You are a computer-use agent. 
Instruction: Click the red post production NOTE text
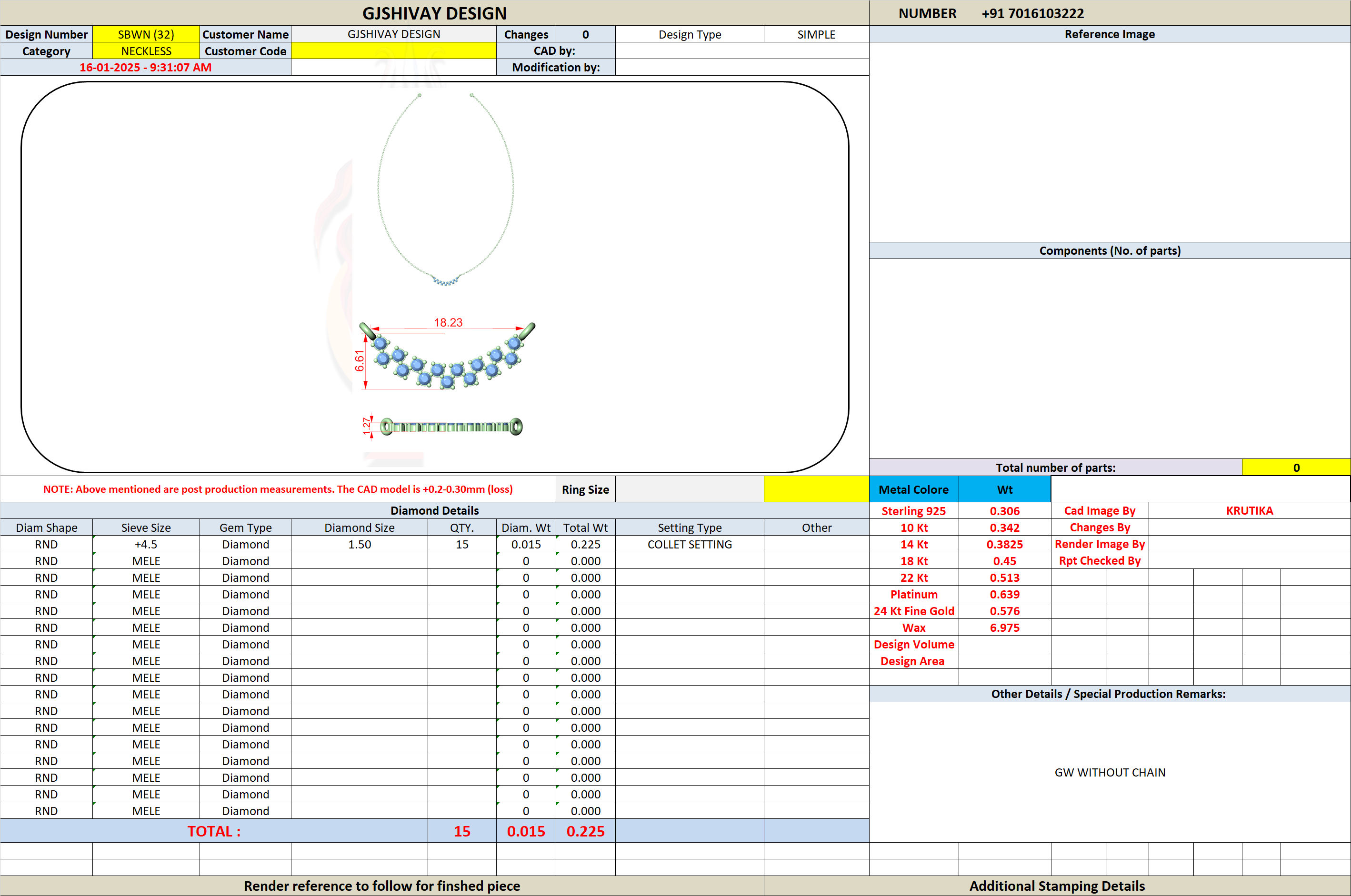tap(278, 490)
